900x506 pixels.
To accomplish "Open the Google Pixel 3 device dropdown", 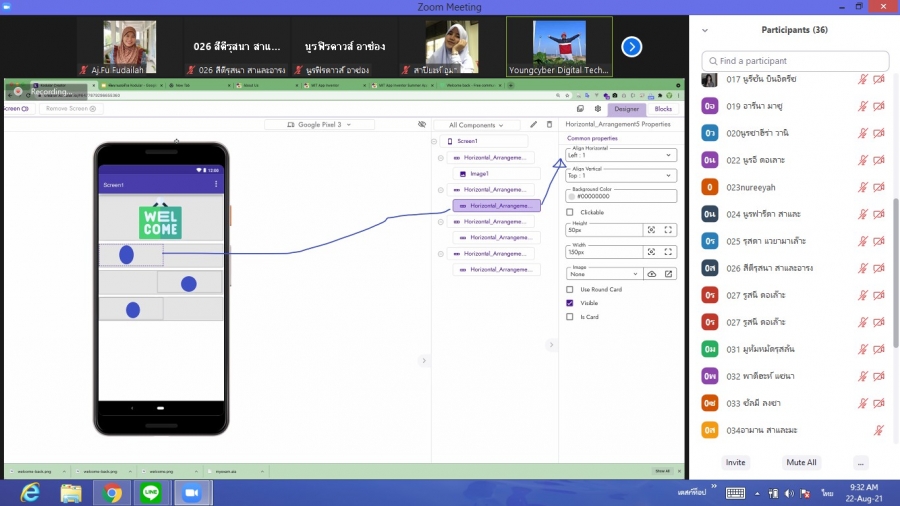I will (x=320, y=125).
